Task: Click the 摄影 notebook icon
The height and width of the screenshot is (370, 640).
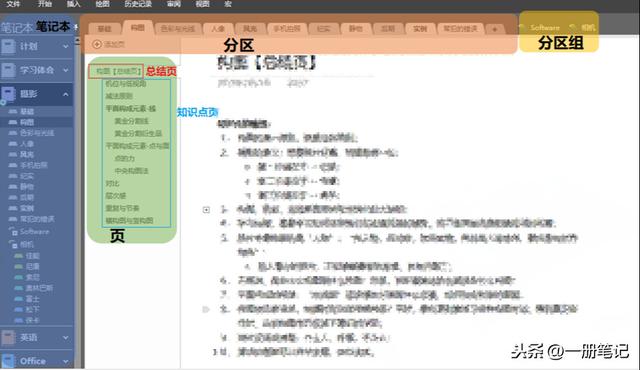Action: (x=8, y=94)
